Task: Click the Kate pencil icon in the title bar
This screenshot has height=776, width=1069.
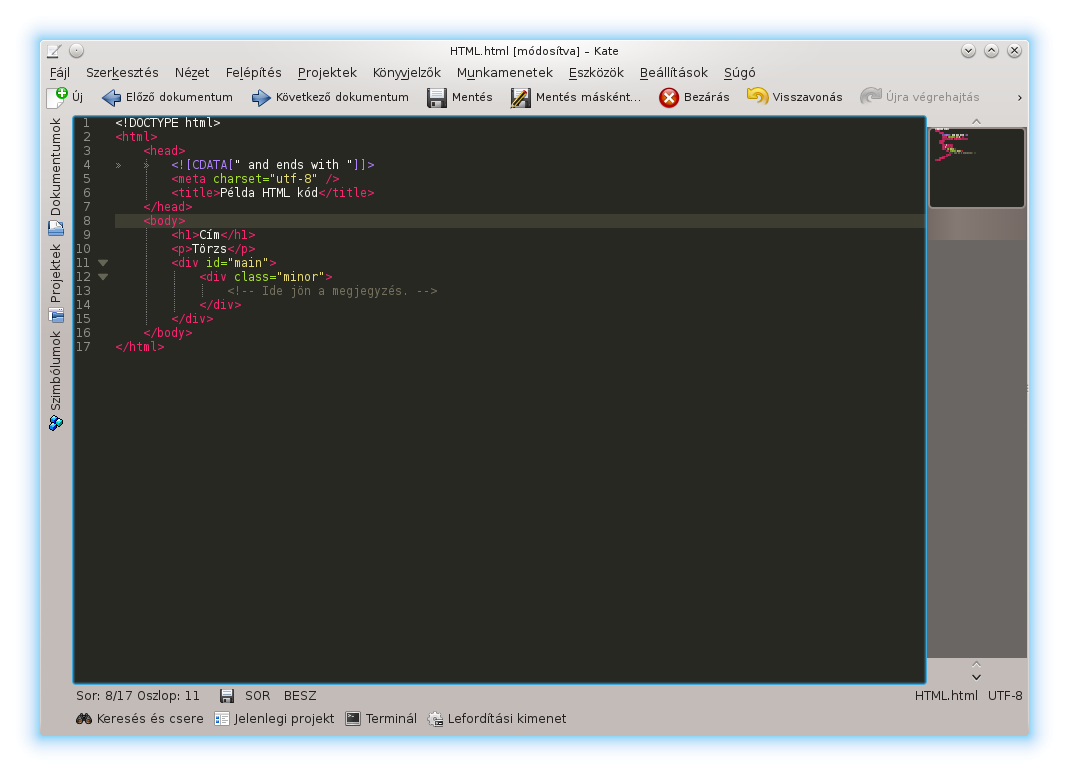Action: (x=55, y=51)
